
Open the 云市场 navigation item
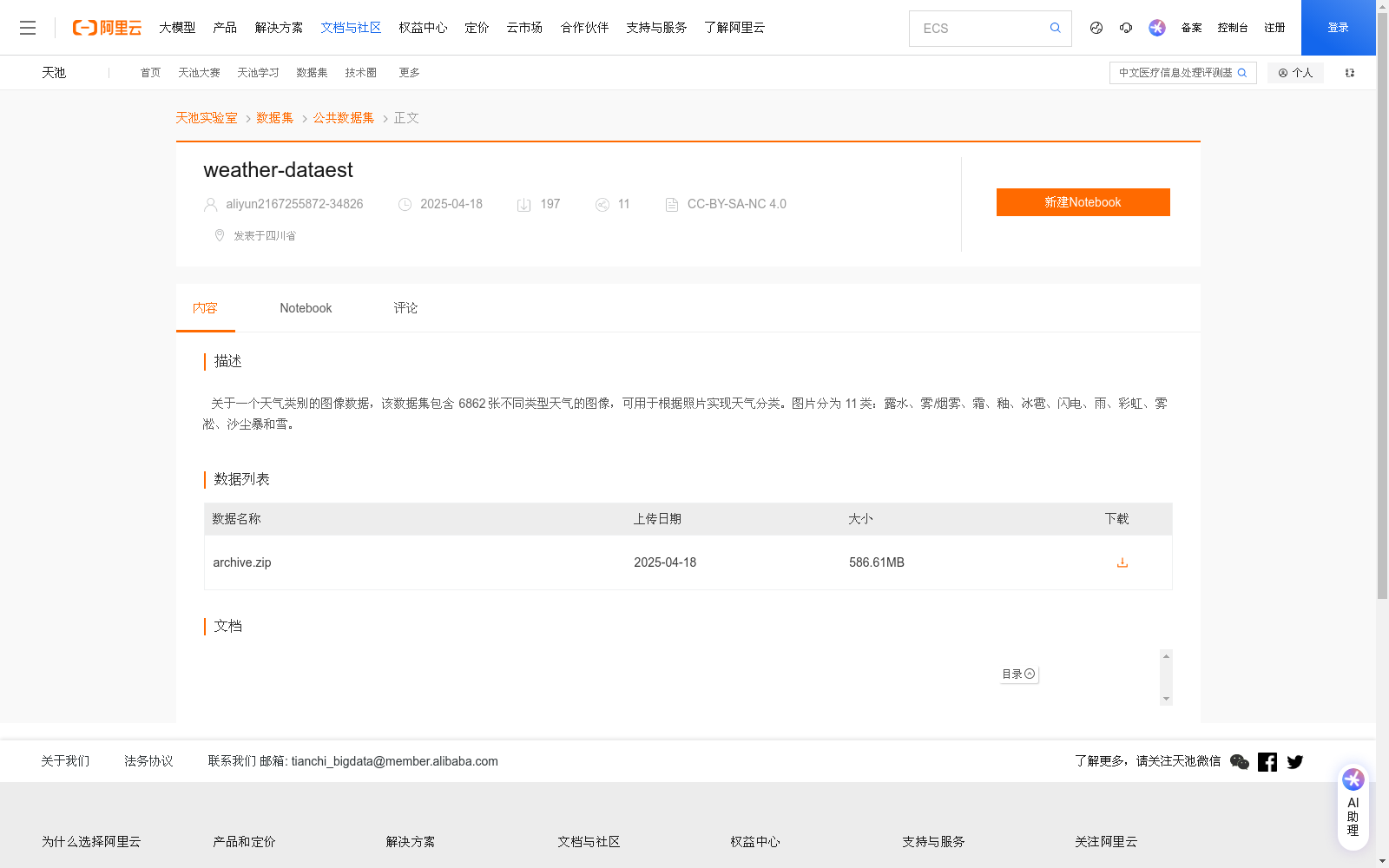524,28
